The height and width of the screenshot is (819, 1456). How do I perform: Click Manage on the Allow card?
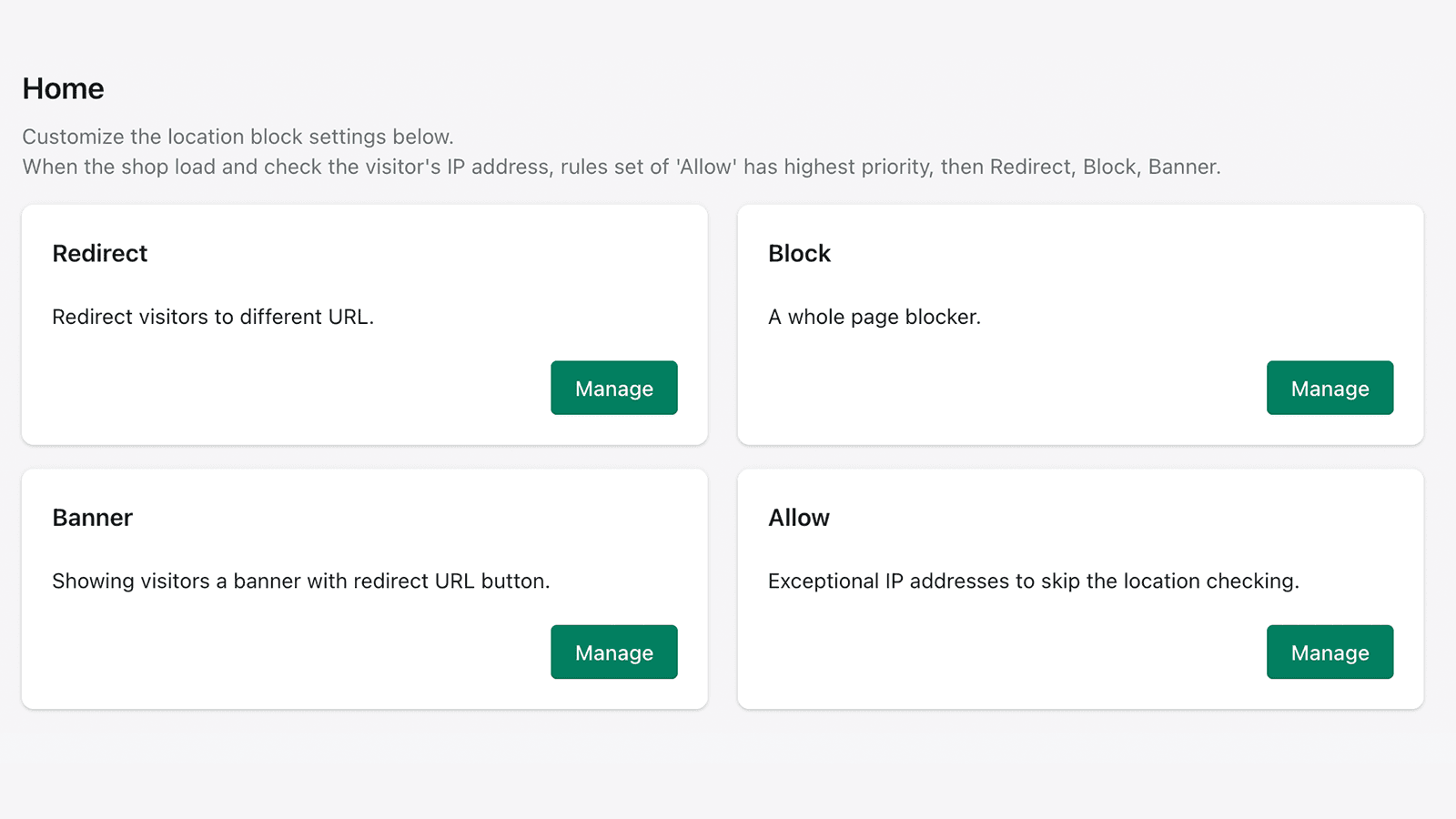tap(1330, 652)
